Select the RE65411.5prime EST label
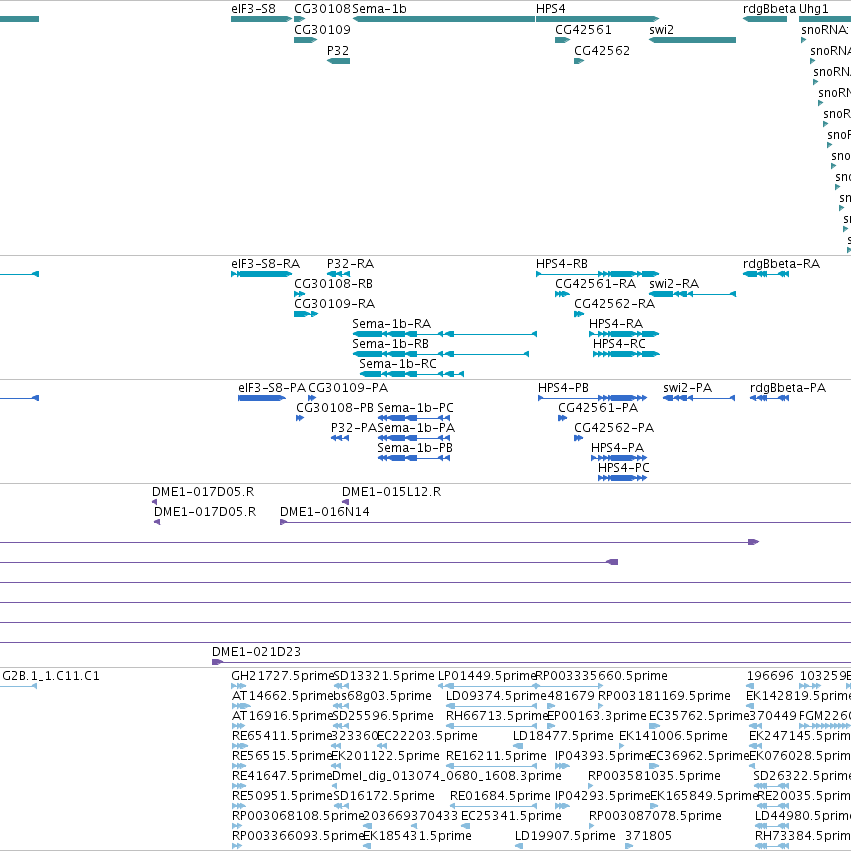The image size is (851, 851). point(282,736)
